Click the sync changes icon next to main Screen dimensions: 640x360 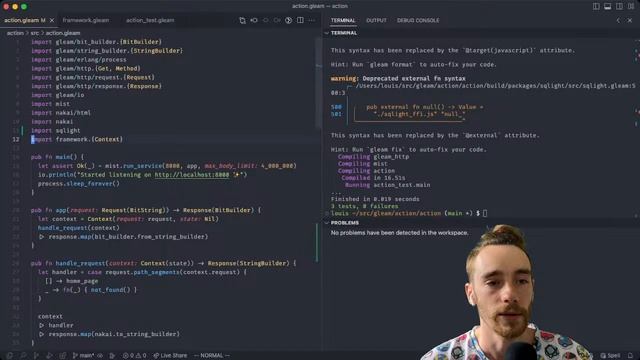[100, 356]
